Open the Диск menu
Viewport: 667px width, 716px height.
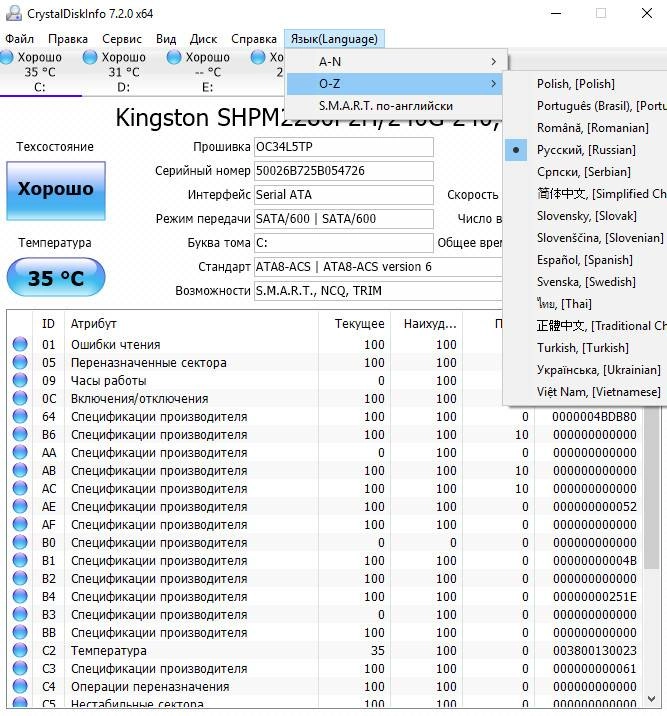(x=203, y=39)
